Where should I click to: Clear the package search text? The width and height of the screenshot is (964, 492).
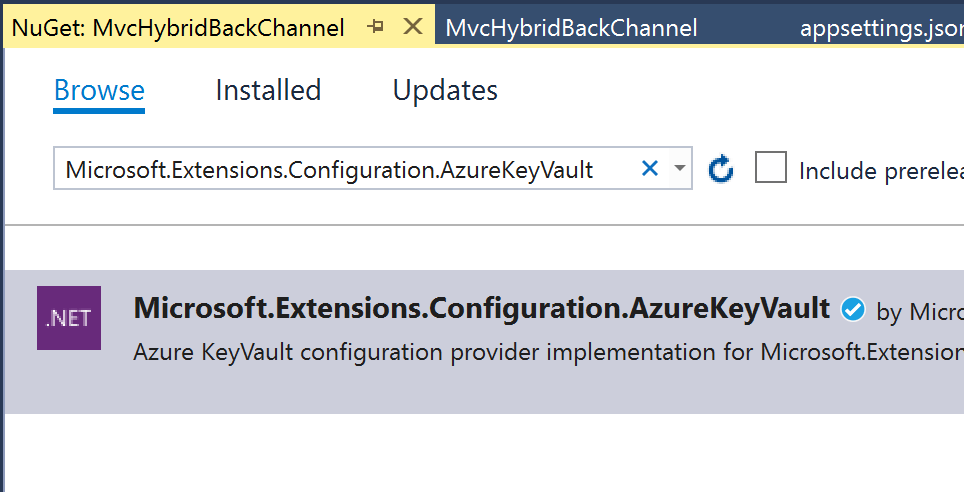pyautogui.click(x=649, y=169)
